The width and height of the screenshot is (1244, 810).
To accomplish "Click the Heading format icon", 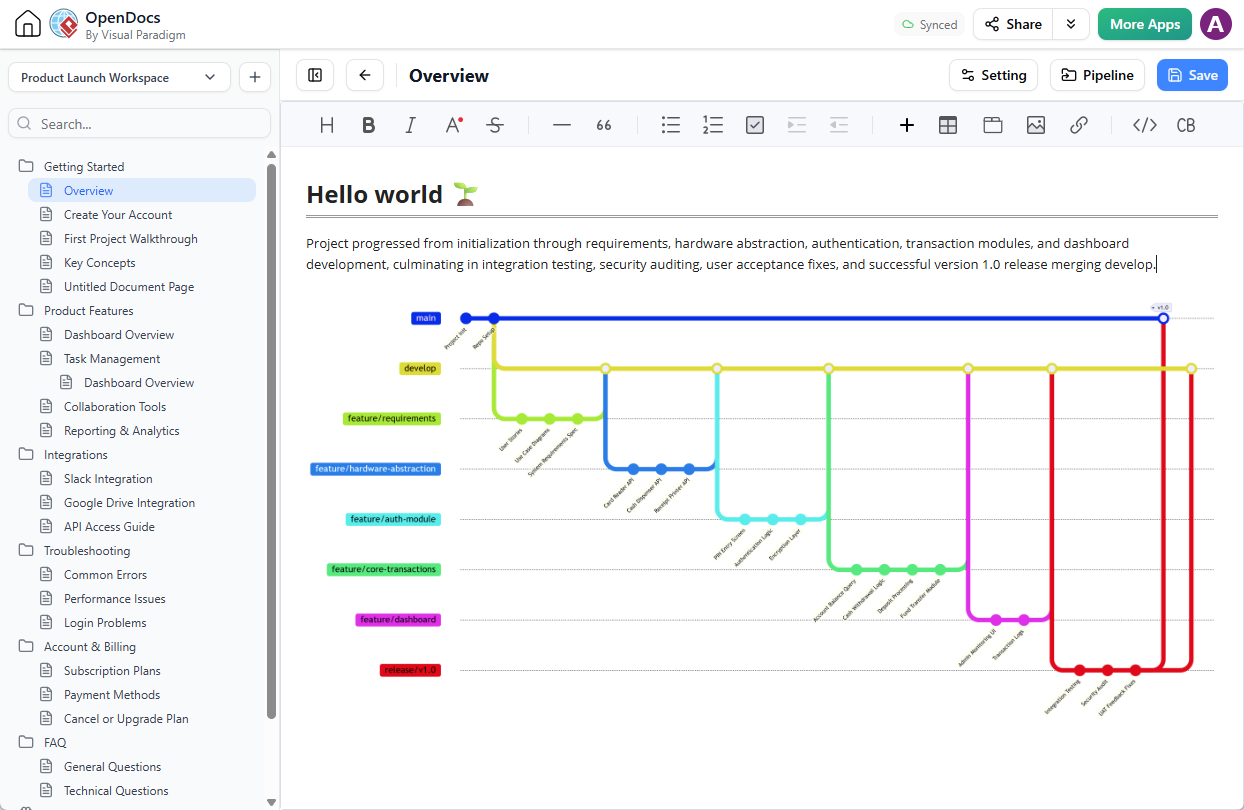I will pyautogui.click(x=327, y=125).
